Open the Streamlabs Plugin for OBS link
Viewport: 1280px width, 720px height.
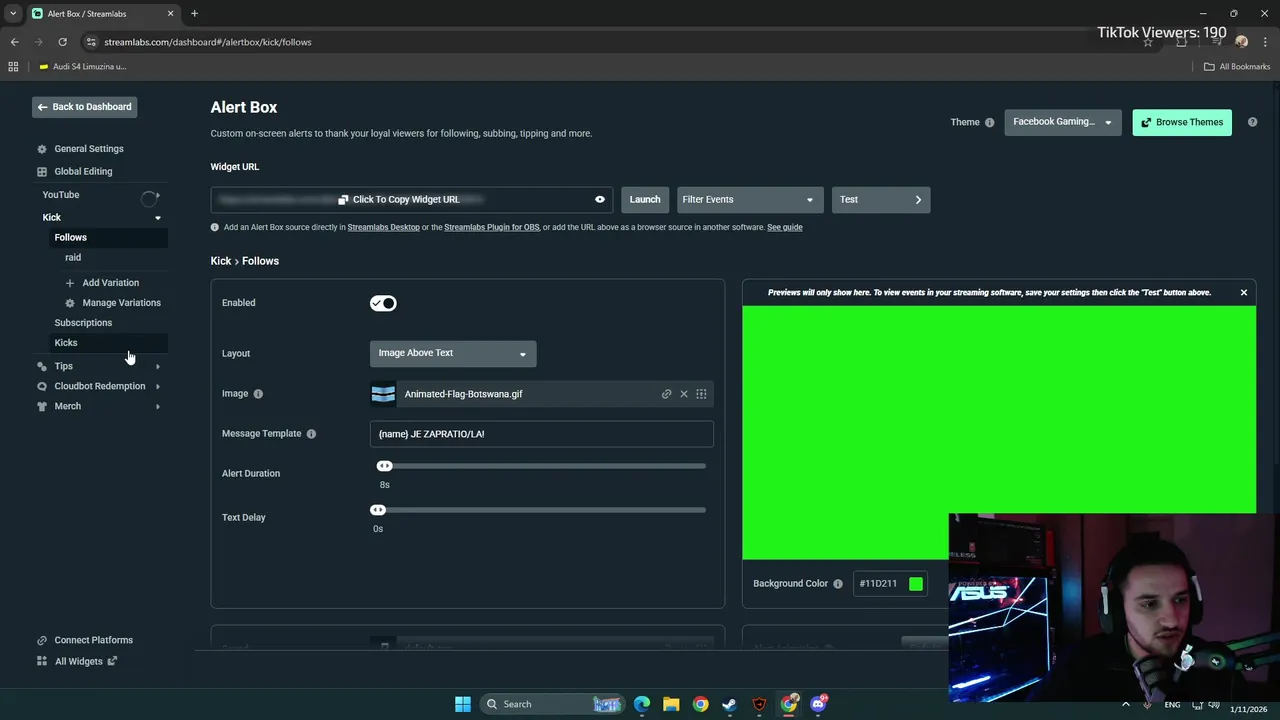[491, 227]
